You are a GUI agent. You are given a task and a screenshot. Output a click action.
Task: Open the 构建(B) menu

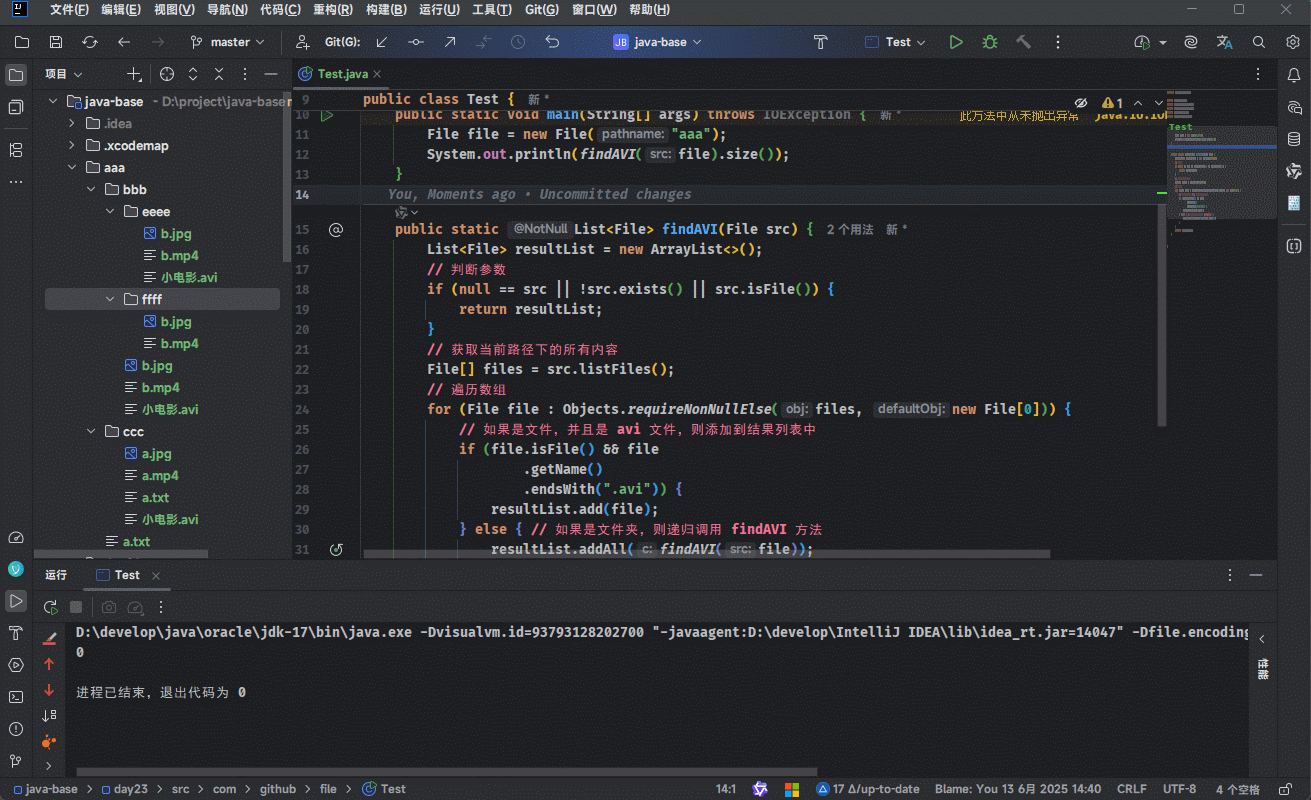(385, 10)
